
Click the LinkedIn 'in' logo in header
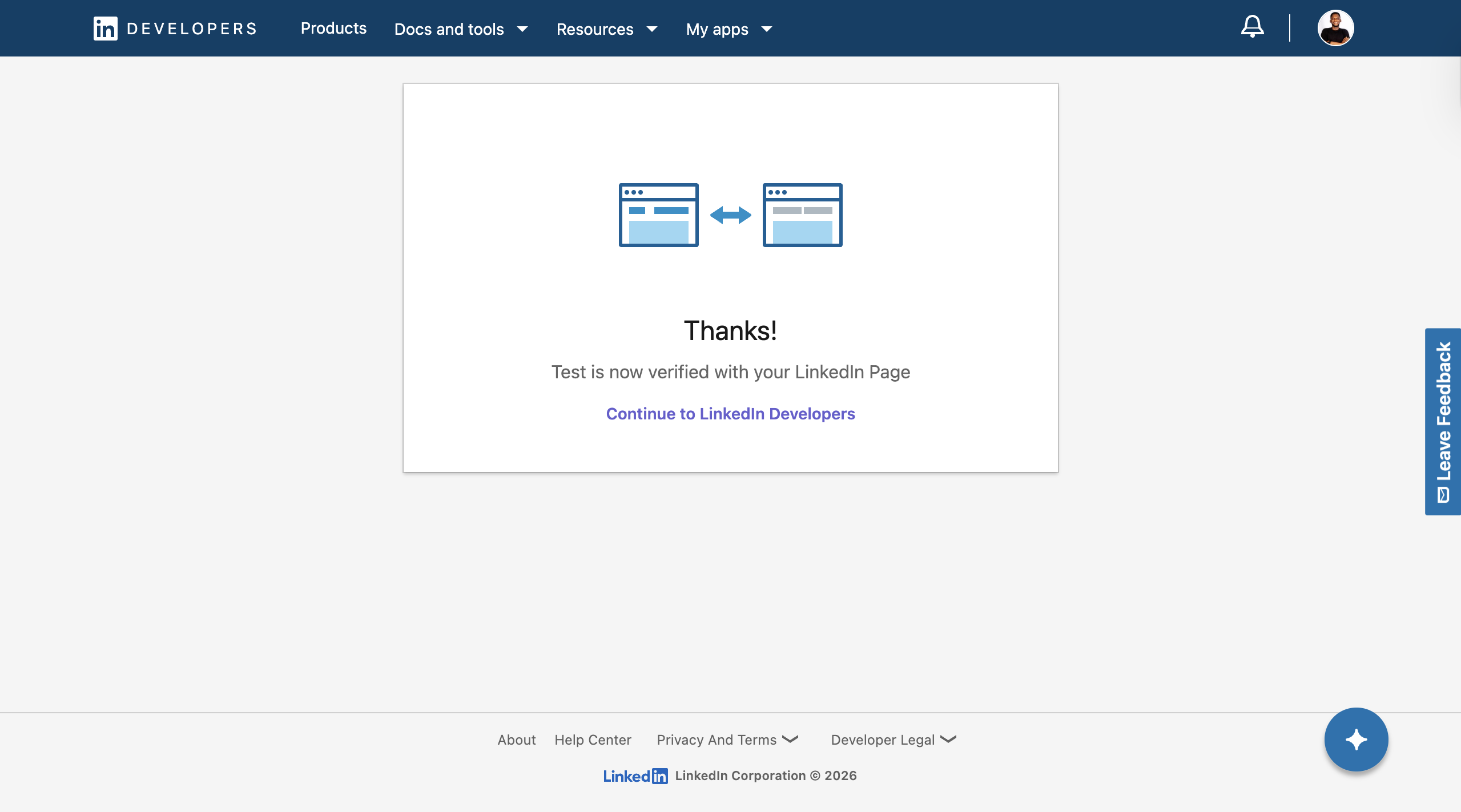pyautogui.click(x=106, y=29)
